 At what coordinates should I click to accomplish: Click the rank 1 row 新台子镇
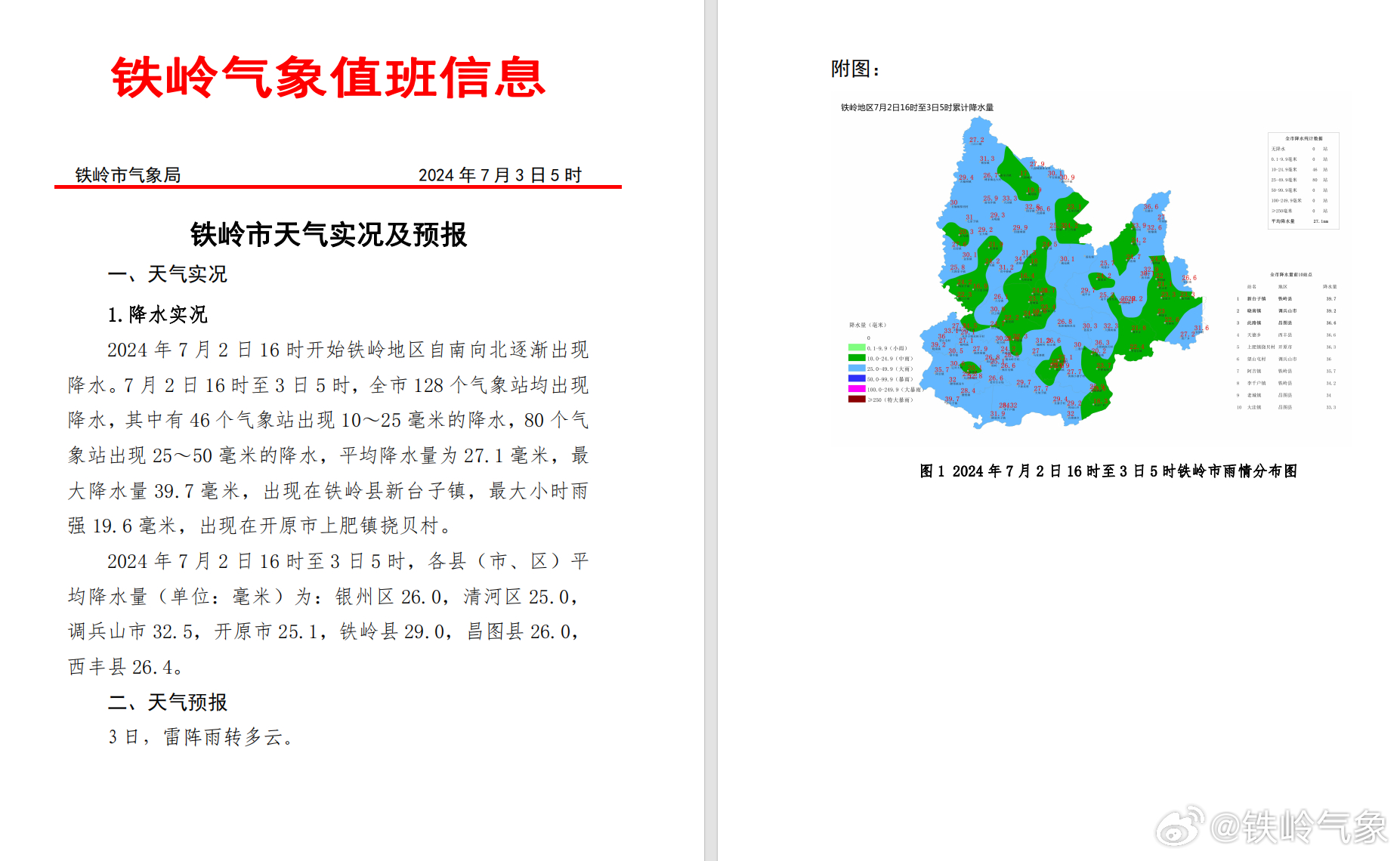pos(1286,299)
